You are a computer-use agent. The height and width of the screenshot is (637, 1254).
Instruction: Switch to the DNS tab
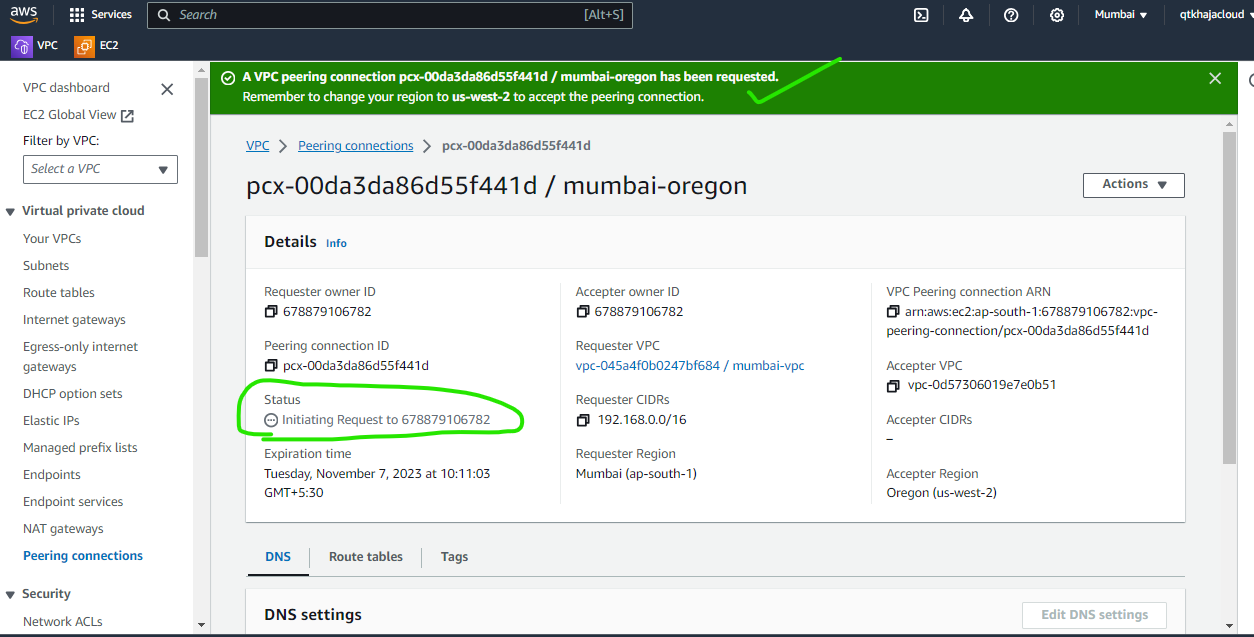tap(278, 557)
